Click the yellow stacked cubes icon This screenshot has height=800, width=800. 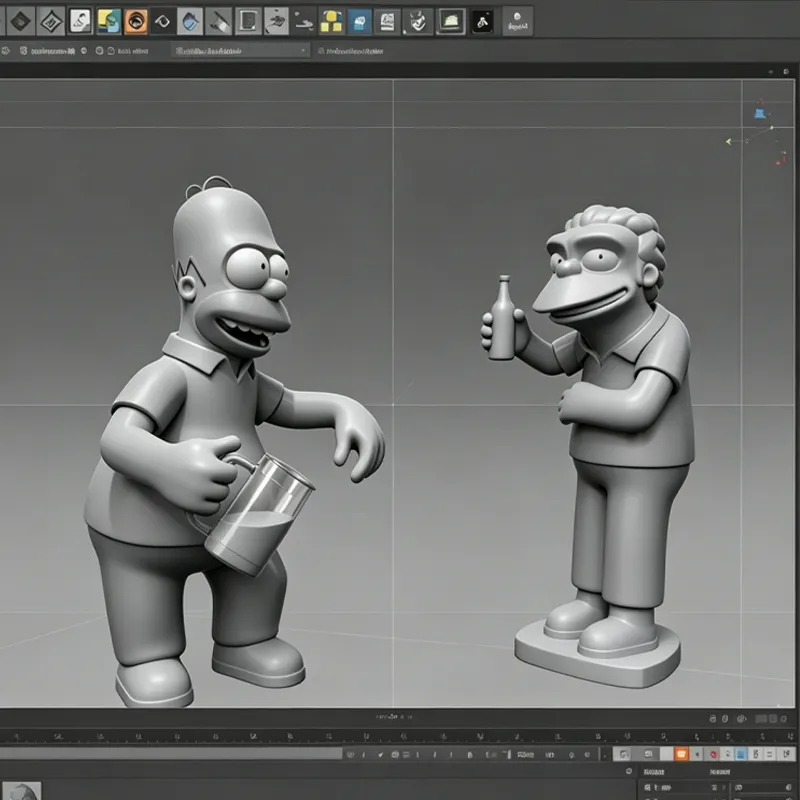click(331, 21)
